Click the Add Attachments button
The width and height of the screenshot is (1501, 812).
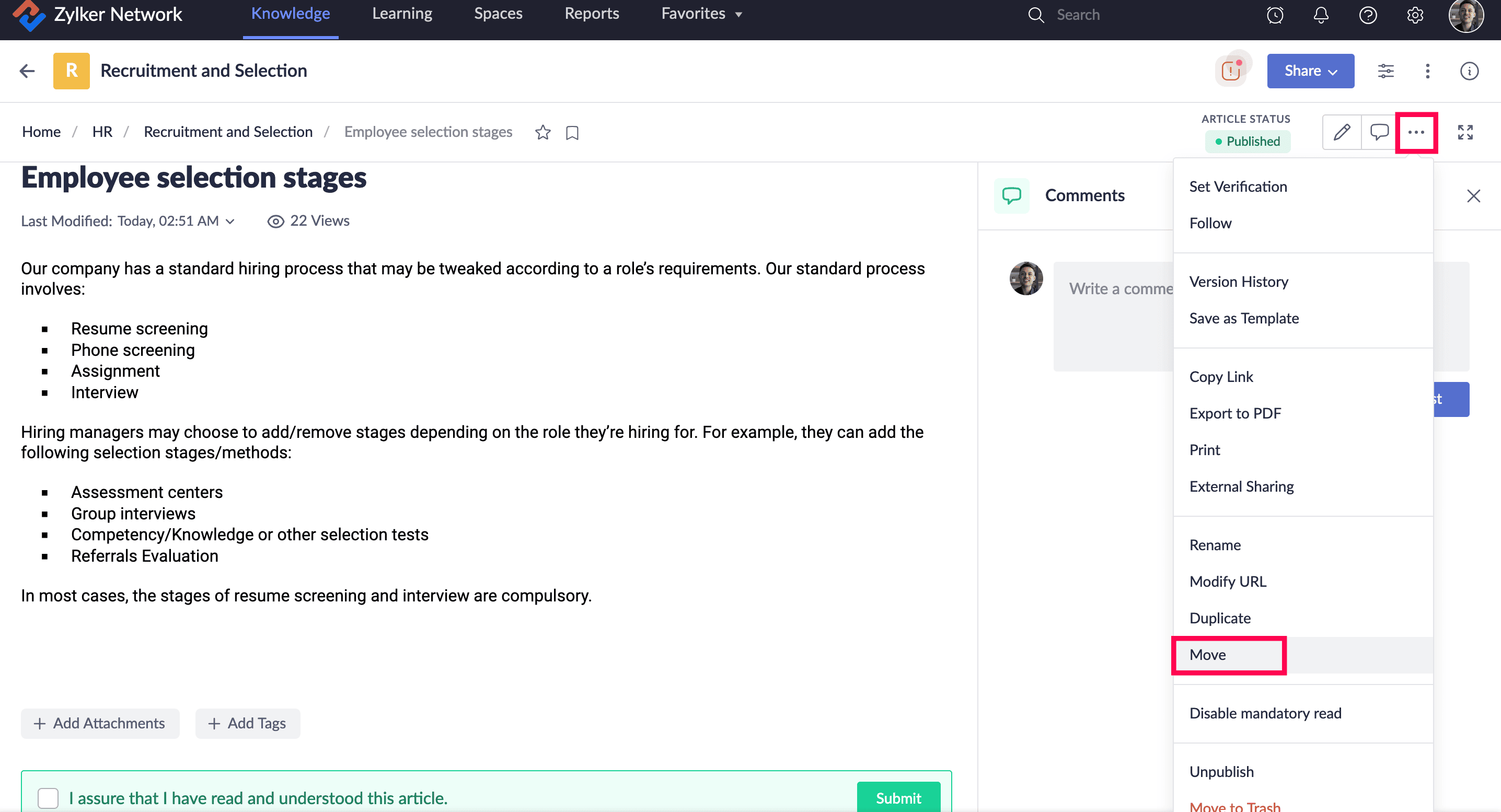(x=100, y=724)
